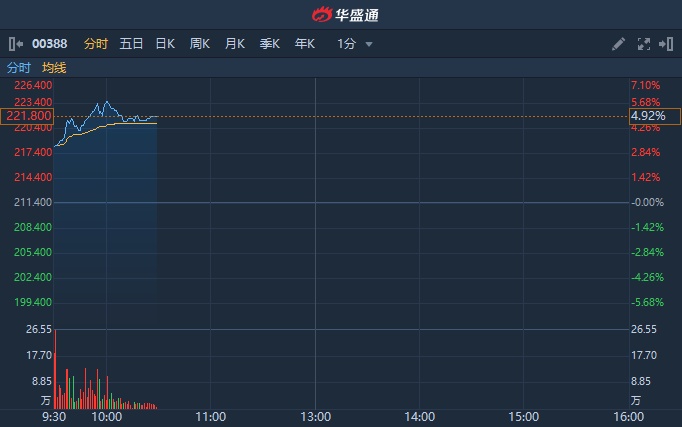Toggle the 均线 average line legend
682x427 pixels.
[54, 68]
